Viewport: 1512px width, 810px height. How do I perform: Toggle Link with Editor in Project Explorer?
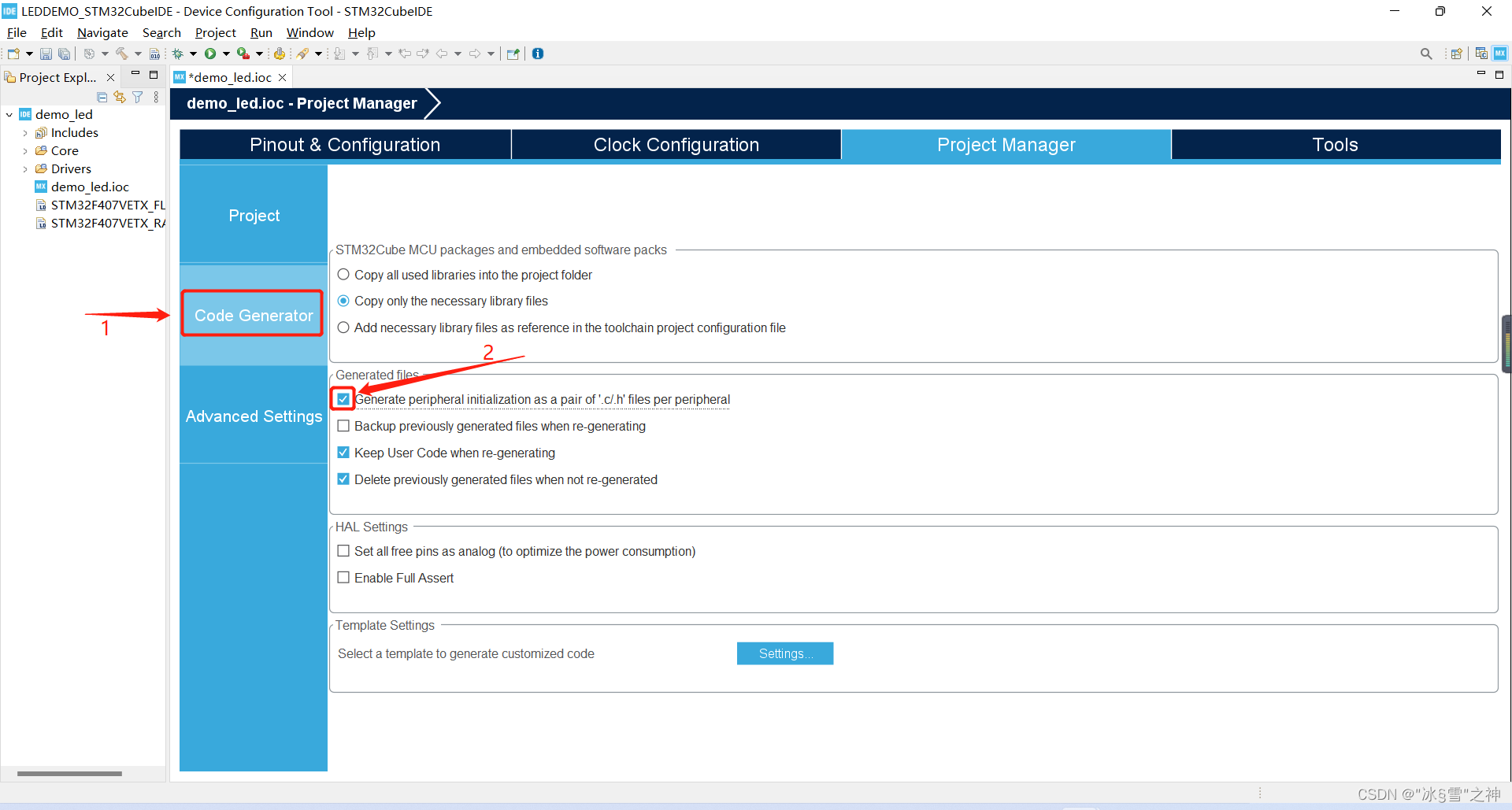pyautogui.click(x=120, y=97)
